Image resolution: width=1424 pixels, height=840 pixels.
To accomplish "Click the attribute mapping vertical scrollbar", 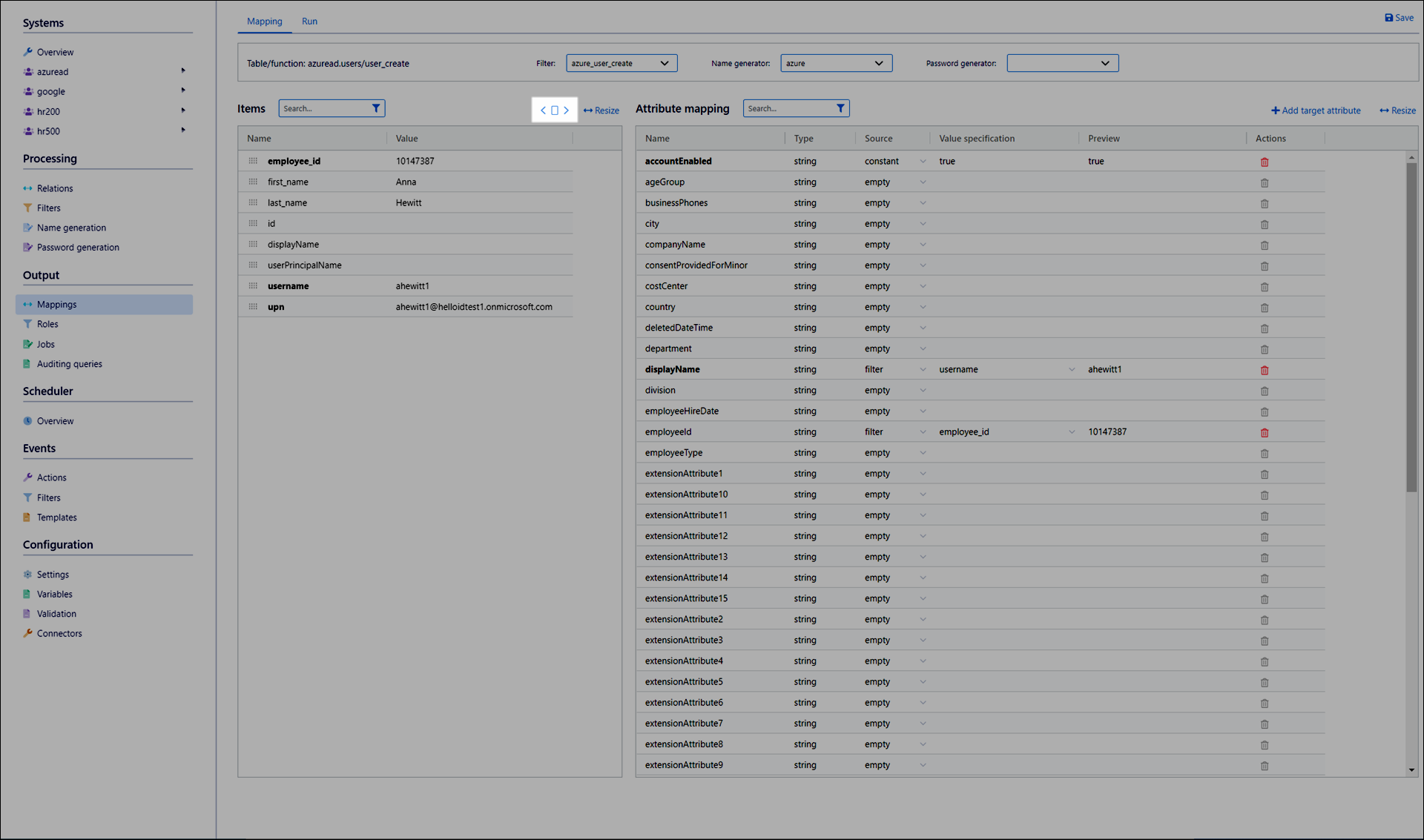I will (x=1411, y=326).
